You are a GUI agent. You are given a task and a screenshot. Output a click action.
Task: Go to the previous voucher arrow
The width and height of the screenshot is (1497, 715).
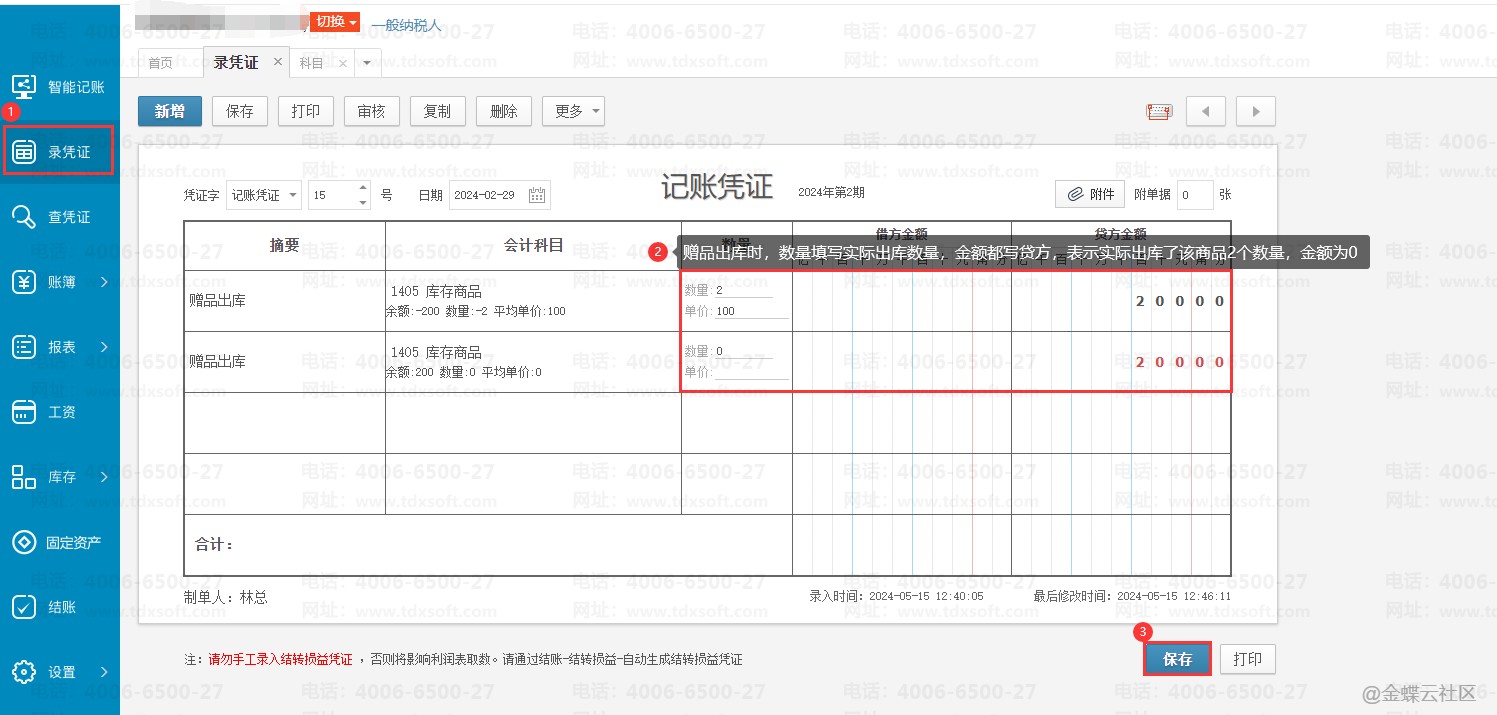(x=1205, y=111)
